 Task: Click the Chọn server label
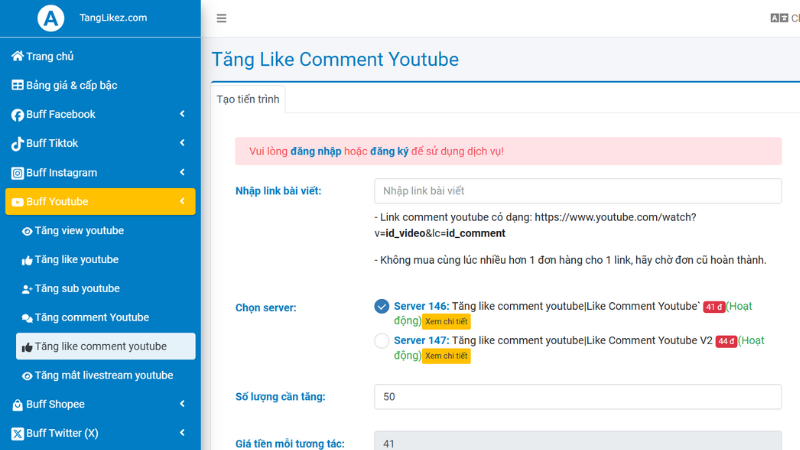click(266, 308)
